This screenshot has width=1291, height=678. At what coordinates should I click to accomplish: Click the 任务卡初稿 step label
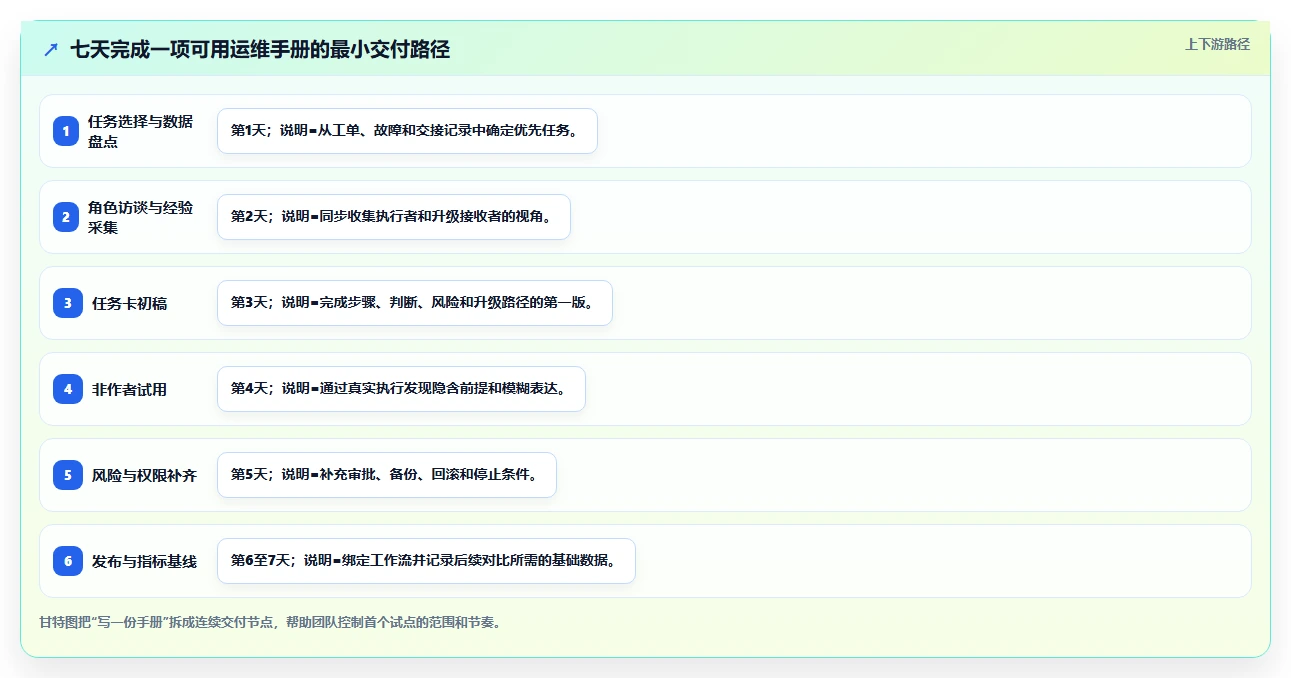[129, 303]
